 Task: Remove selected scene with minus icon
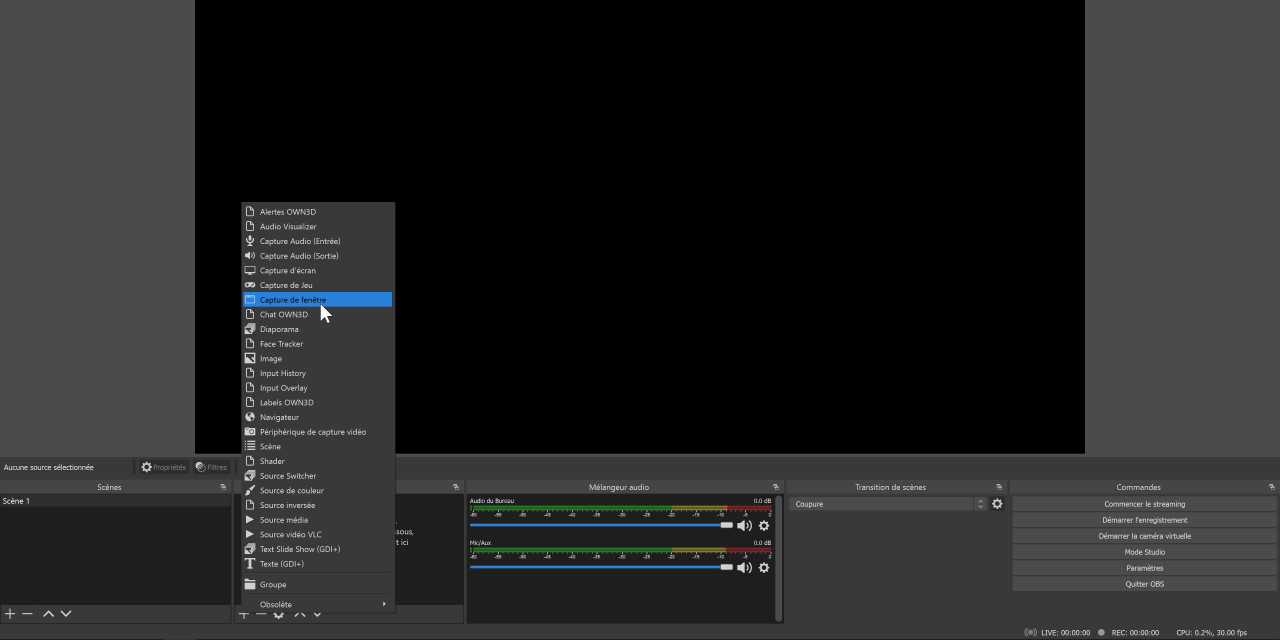pyautogui.click(x=27, y=614)
